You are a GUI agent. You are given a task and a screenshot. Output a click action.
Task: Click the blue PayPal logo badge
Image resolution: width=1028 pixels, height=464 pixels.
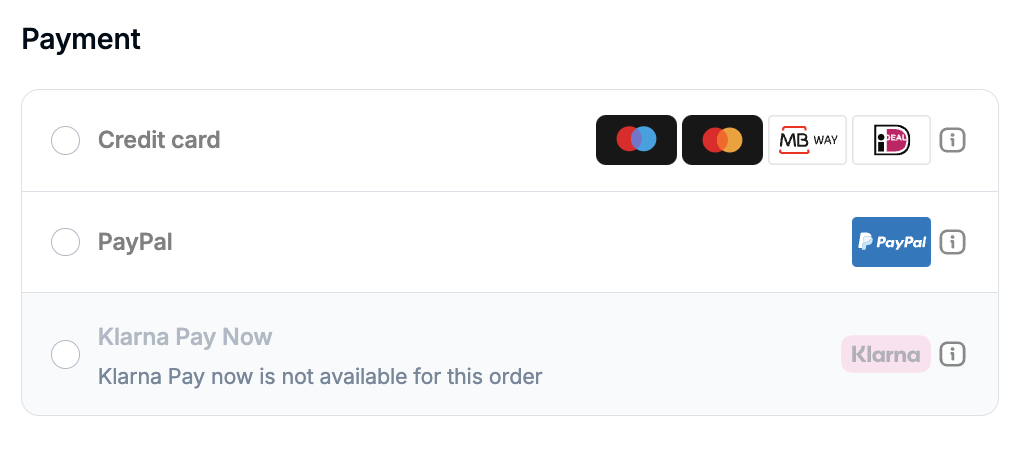(x=891, y=242)
